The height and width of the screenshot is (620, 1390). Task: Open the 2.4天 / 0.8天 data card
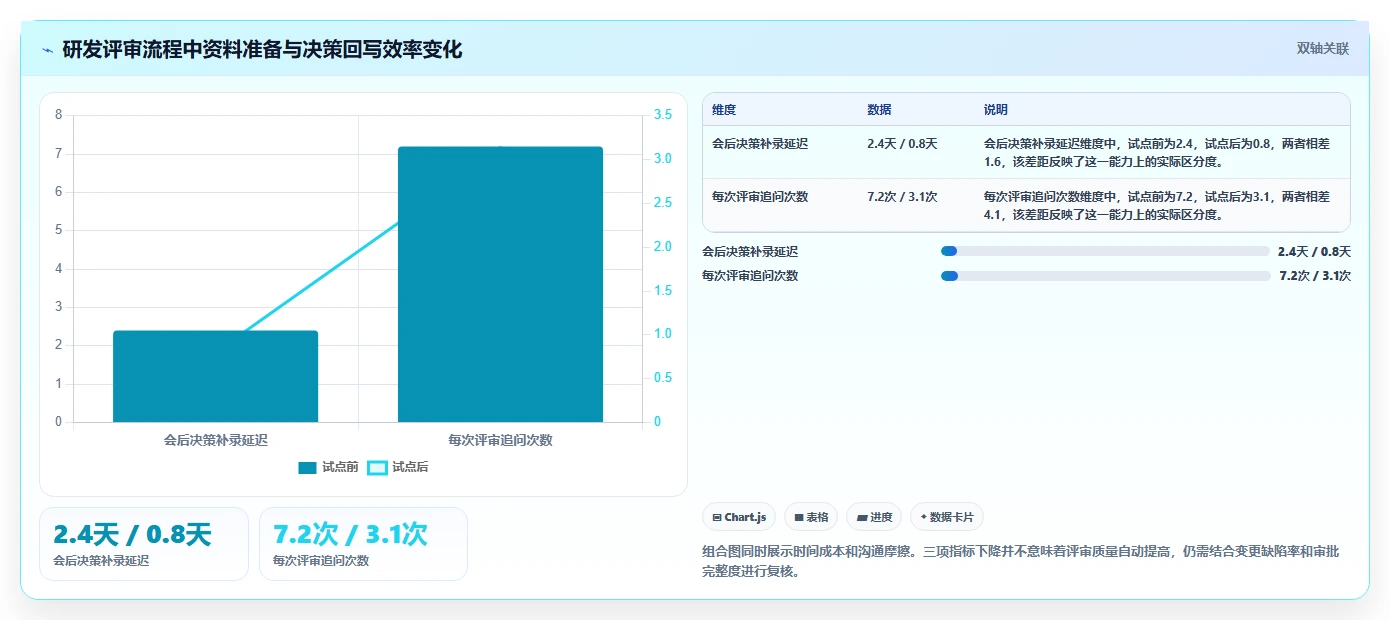(x=144, y=544)
